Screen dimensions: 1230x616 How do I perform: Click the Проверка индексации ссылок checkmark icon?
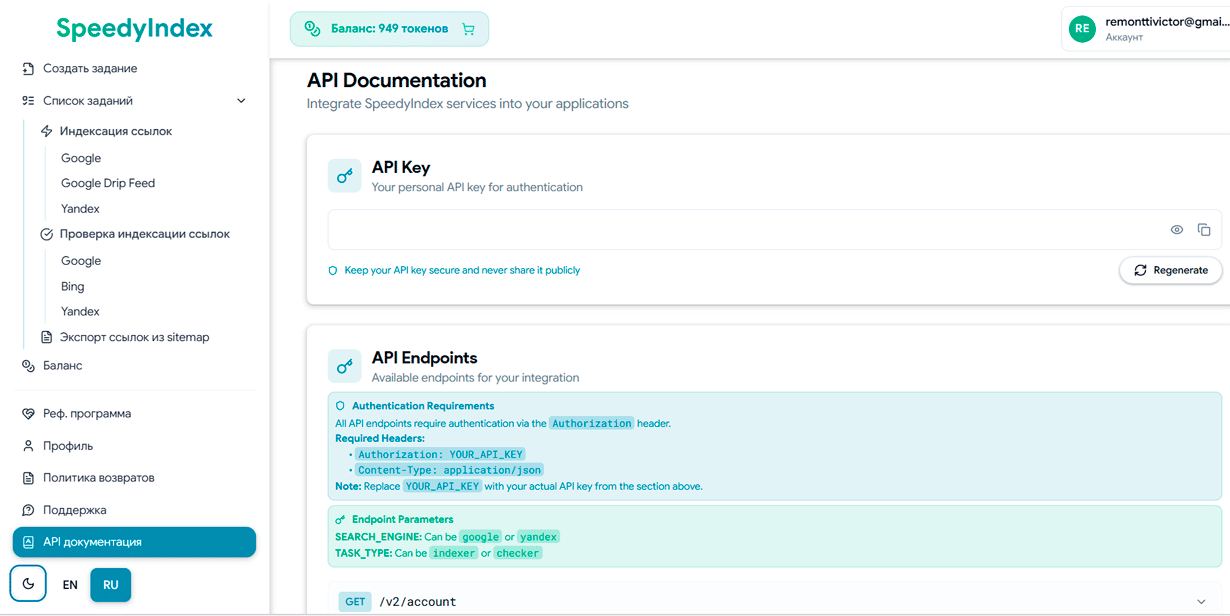coord(46,234)
